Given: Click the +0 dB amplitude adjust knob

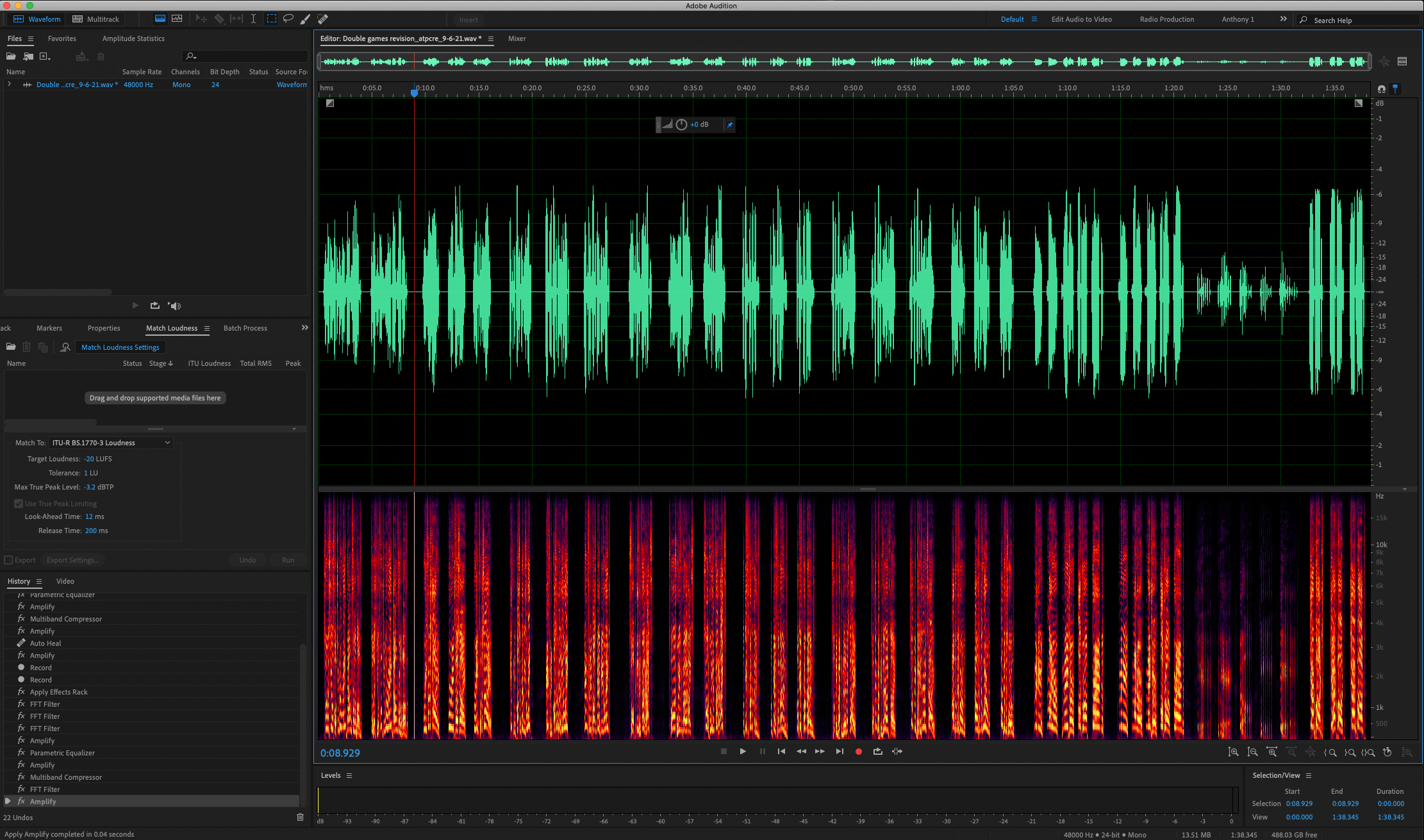Looking at the screenshot, I should tap(681, 125).
